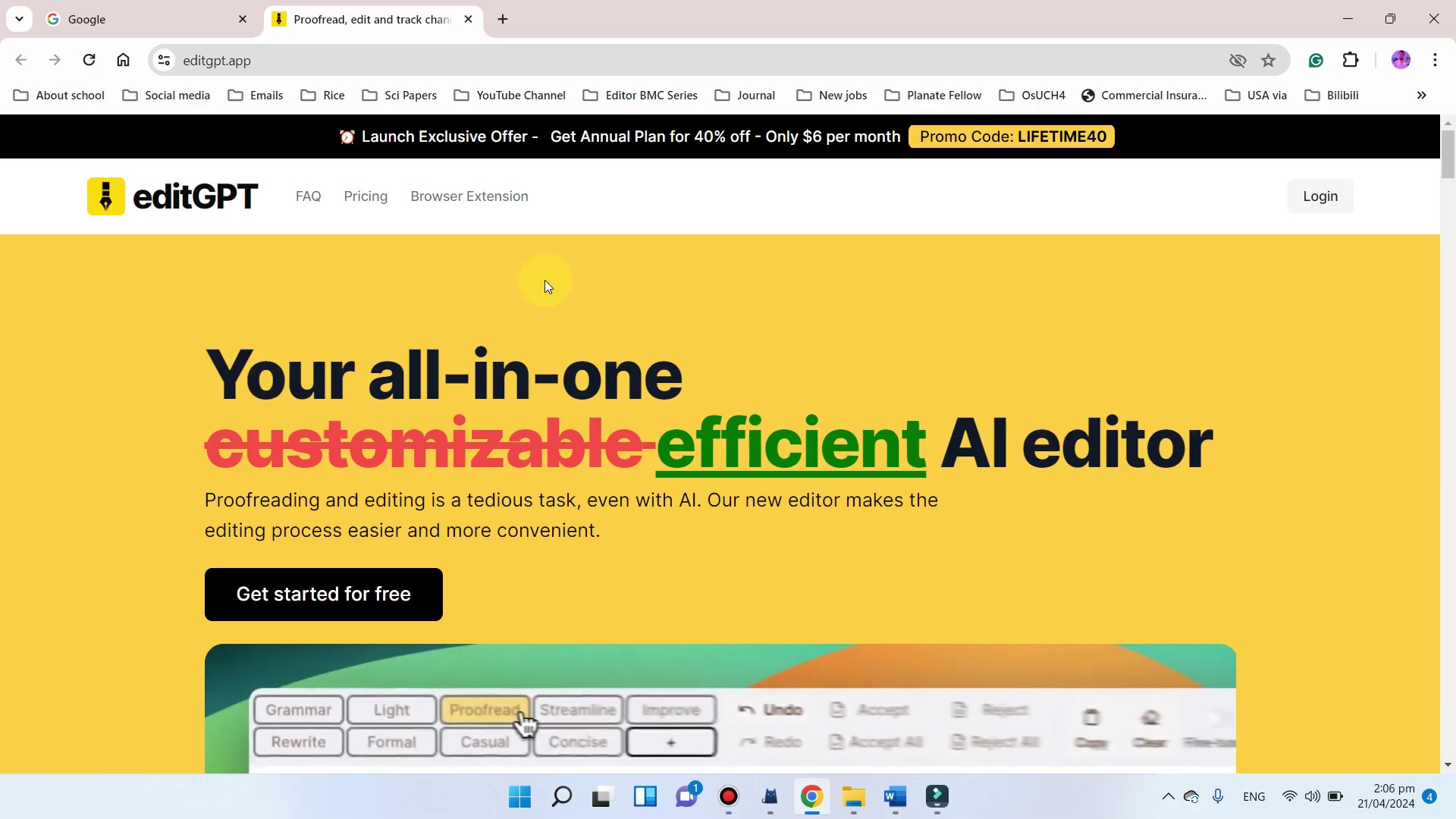Open the red record app in taskbar
The height and width of the screenshot is (819, 1456).
[x=729, y=796]
